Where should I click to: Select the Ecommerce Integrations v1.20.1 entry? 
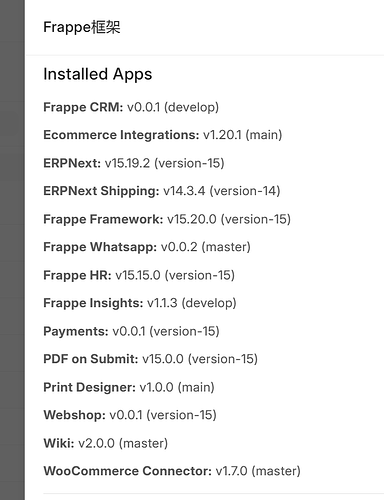click(x=163, y=135)
